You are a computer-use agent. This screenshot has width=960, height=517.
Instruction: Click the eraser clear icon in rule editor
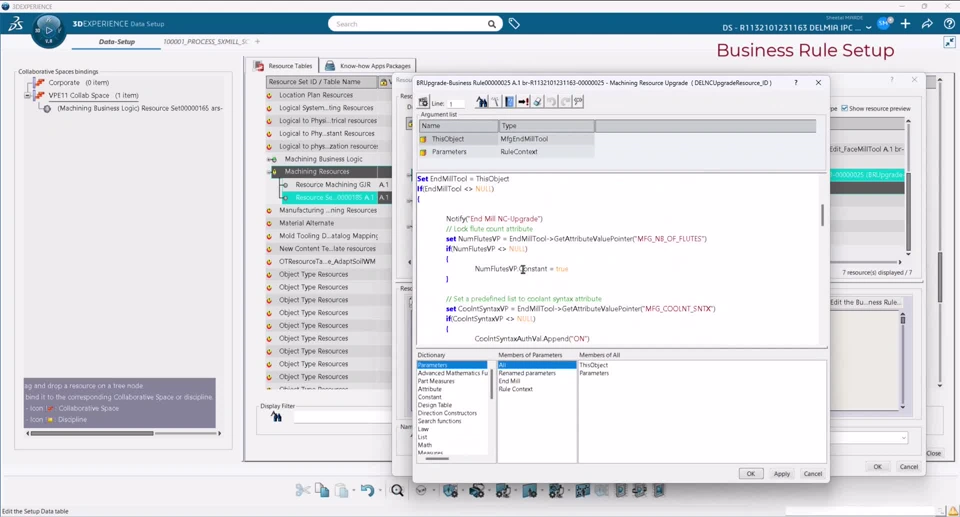538,102
